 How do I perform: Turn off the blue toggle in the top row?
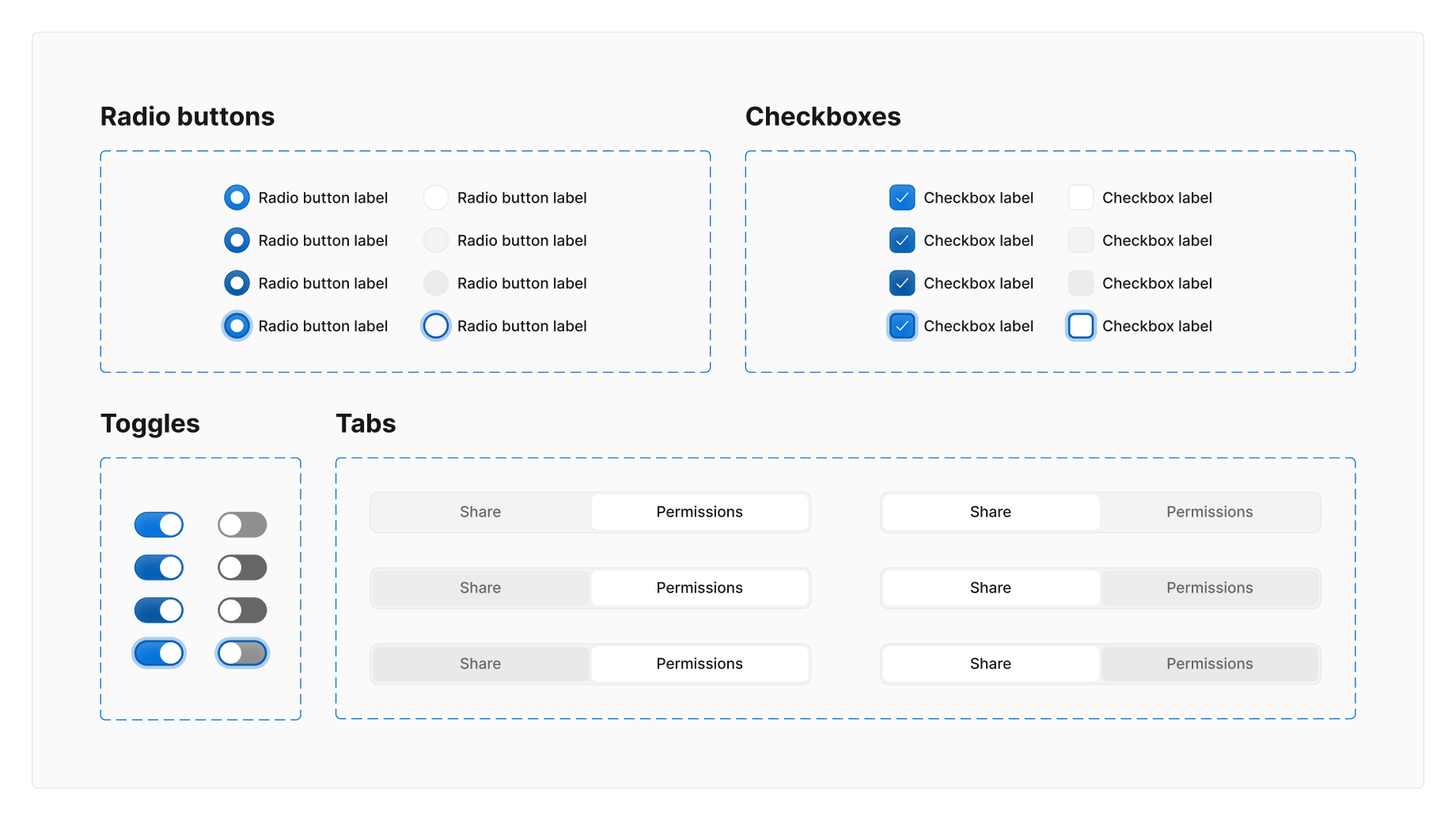(159, 524)
